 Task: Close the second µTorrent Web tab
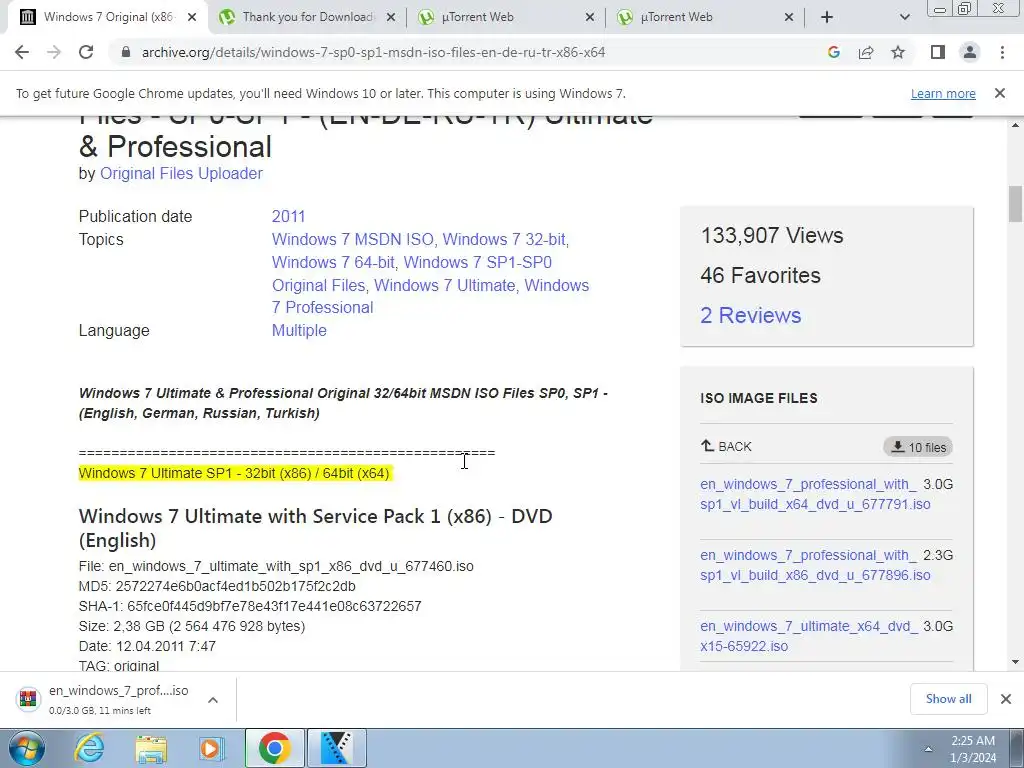[x=789, y=17]
